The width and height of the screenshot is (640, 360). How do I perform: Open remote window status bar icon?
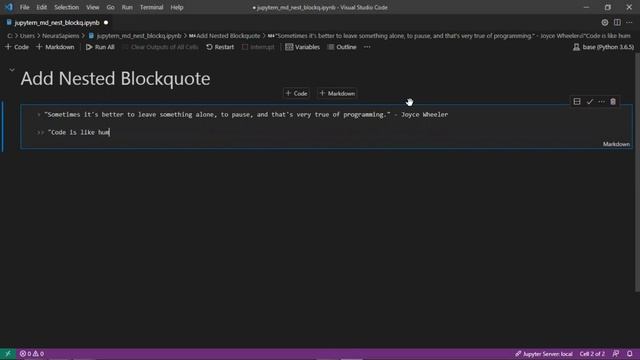(x=8, y=354)
